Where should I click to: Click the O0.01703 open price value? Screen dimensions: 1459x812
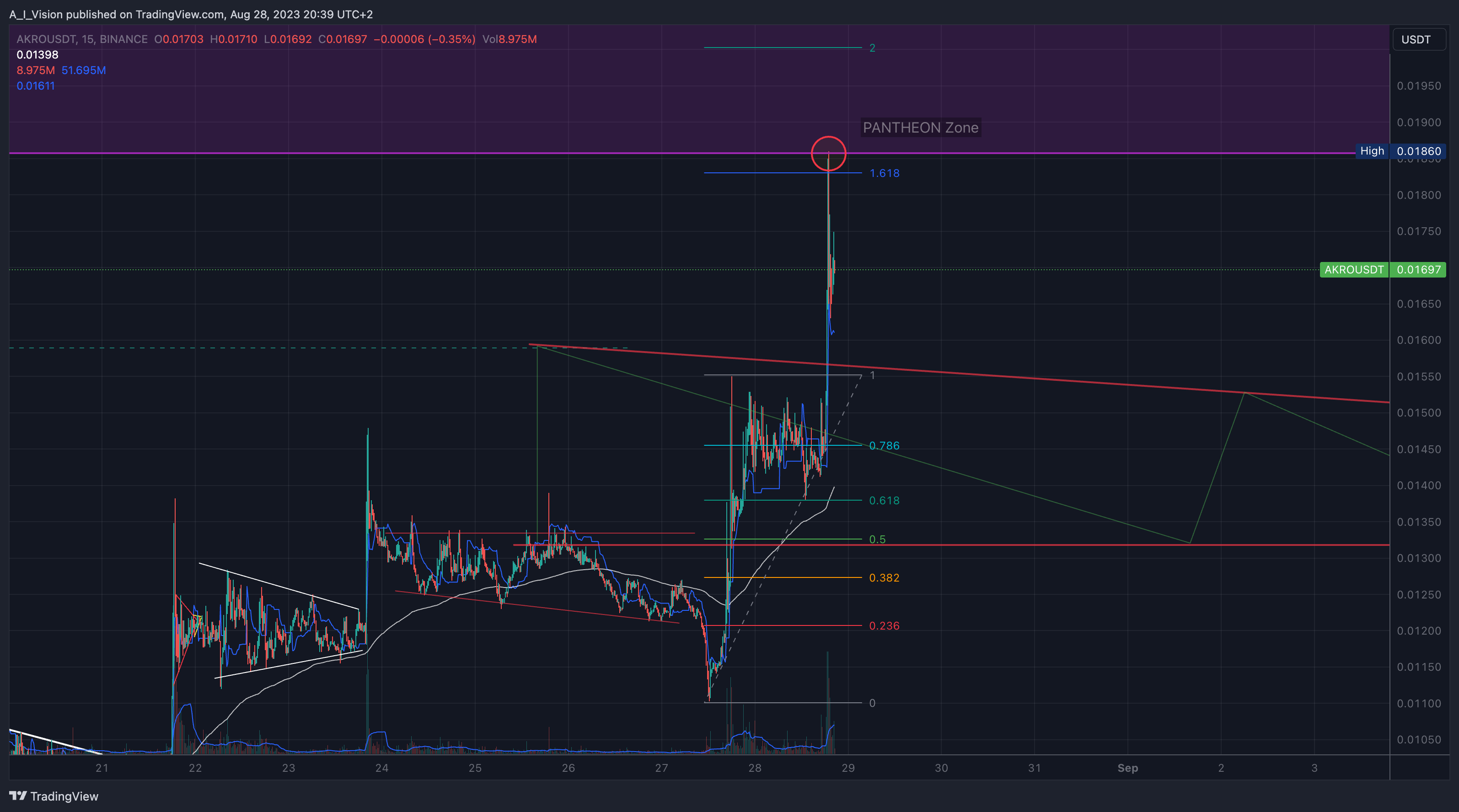click(x=179, y=39)
